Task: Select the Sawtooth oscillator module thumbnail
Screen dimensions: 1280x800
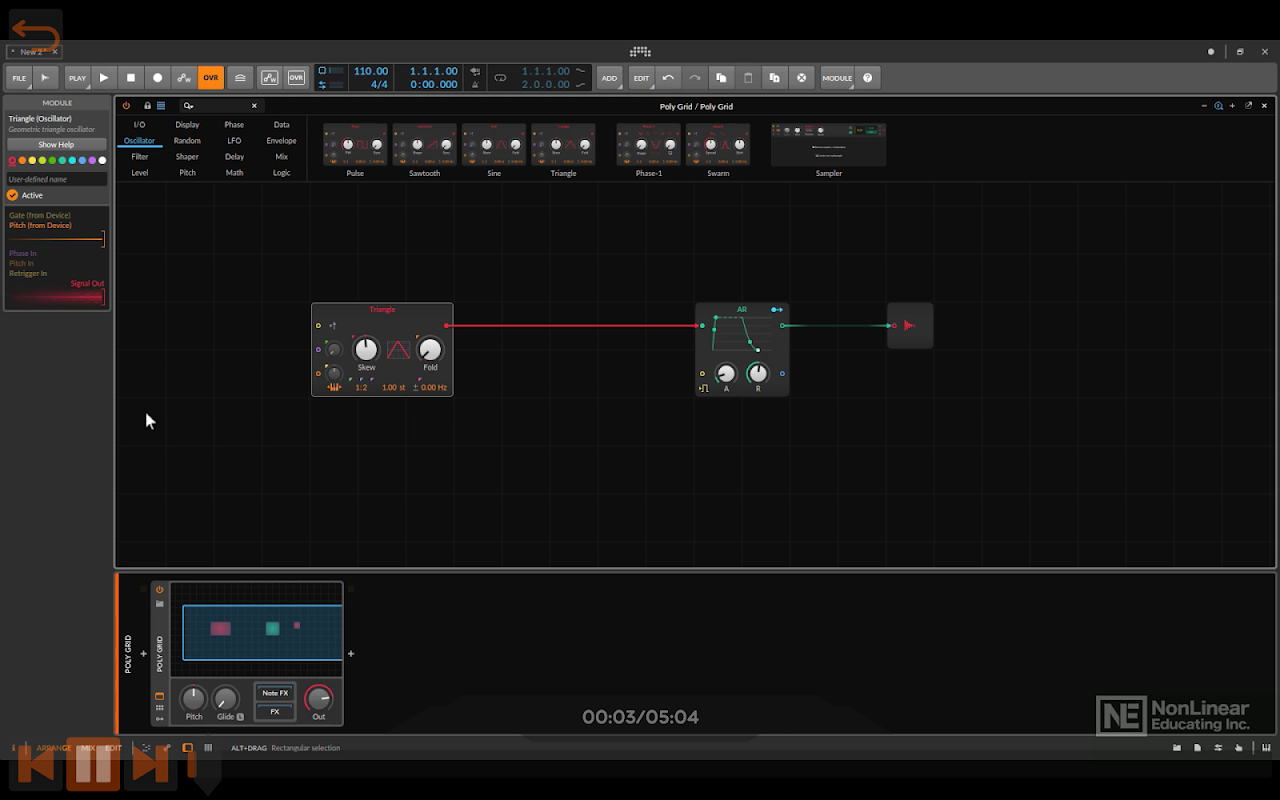Action: pos(424,146)
